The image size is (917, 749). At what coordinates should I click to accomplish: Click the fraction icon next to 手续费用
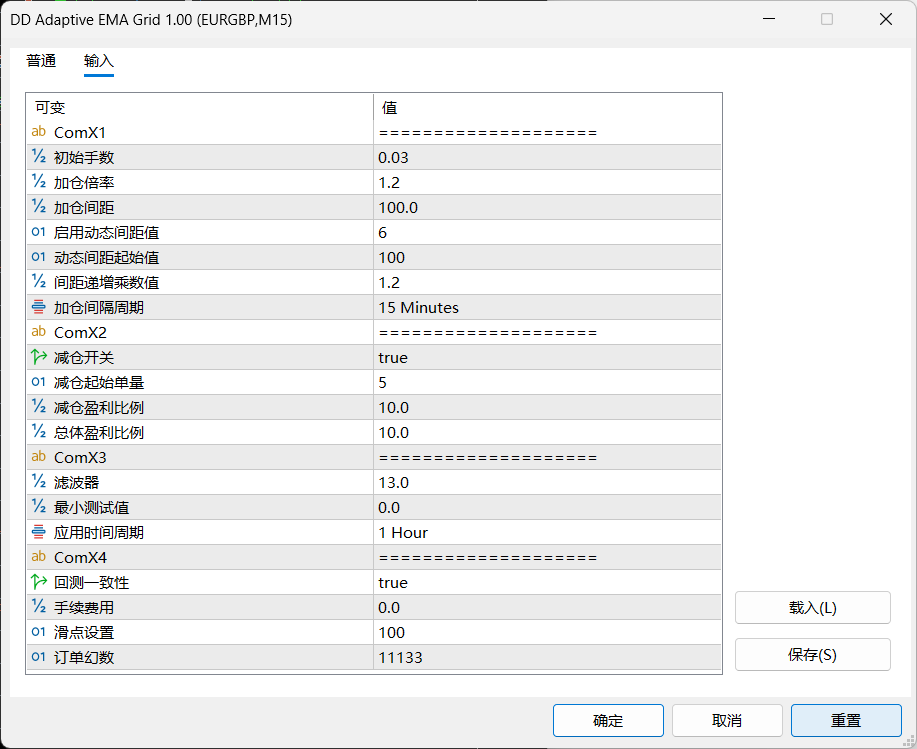(x=39, y=607)
